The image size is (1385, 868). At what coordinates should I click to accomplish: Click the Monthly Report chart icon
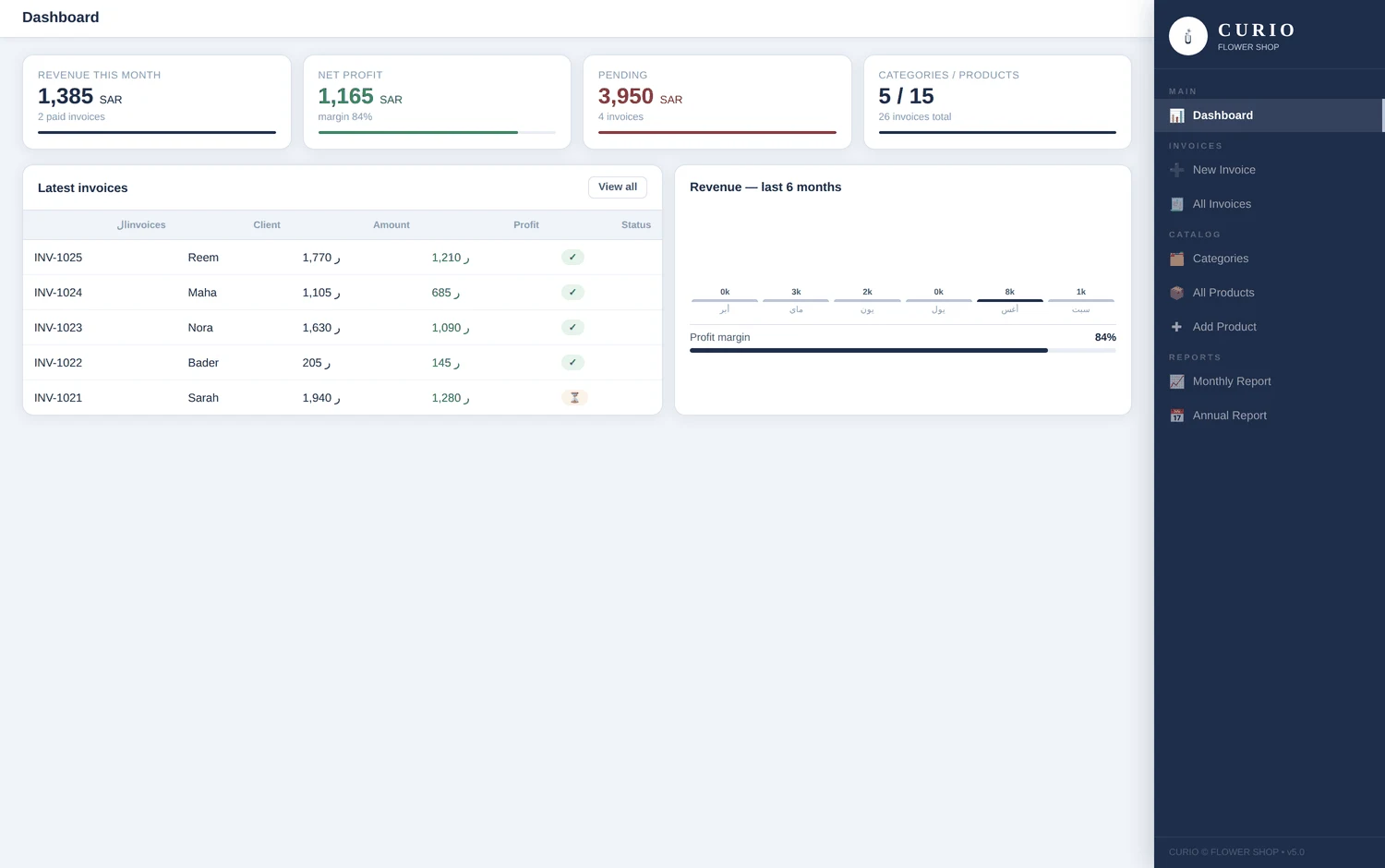pyautogui.click(x=1176, y=381)
